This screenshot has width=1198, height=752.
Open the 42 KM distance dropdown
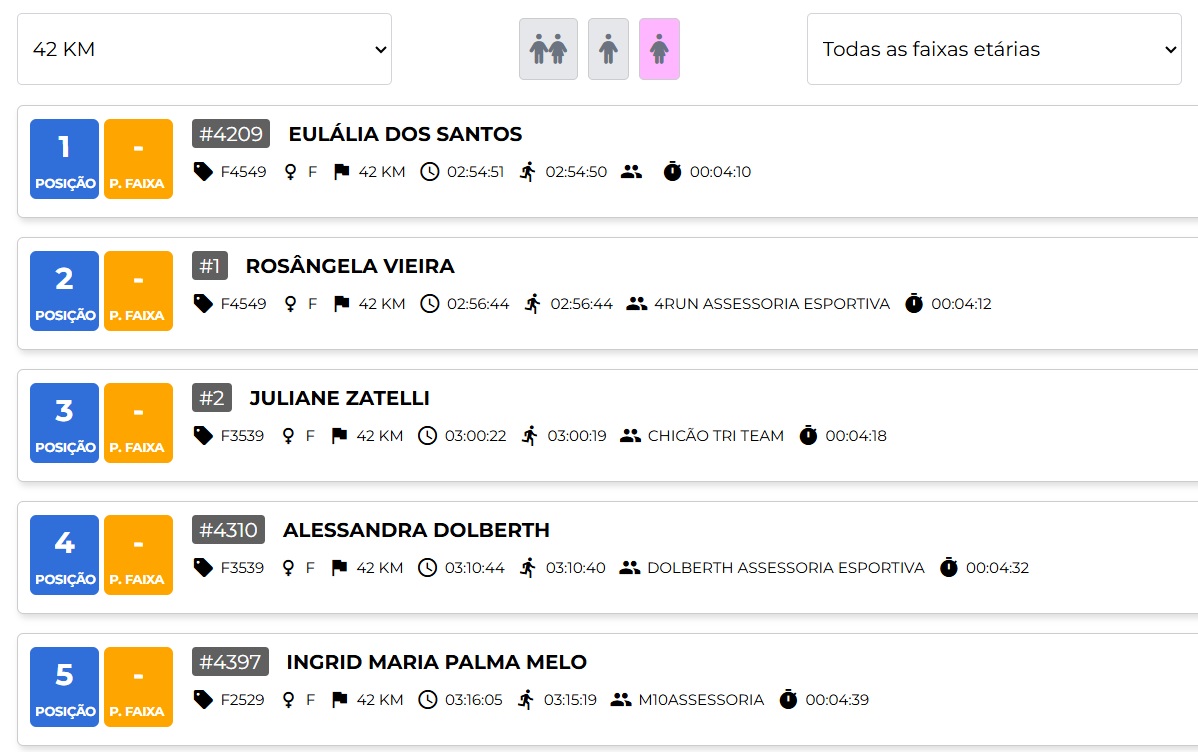(x=205, y=49)
